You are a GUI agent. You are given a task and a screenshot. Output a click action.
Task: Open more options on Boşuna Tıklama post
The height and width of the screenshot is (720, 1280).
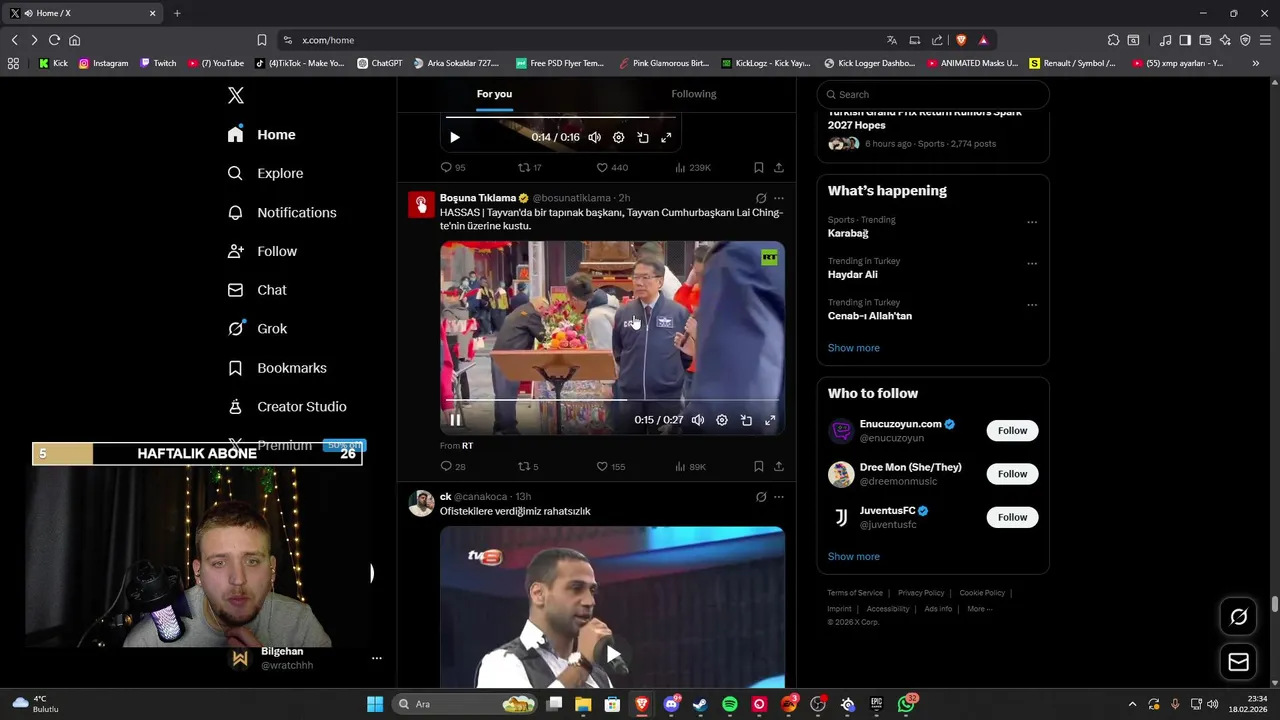coord(779,198)
